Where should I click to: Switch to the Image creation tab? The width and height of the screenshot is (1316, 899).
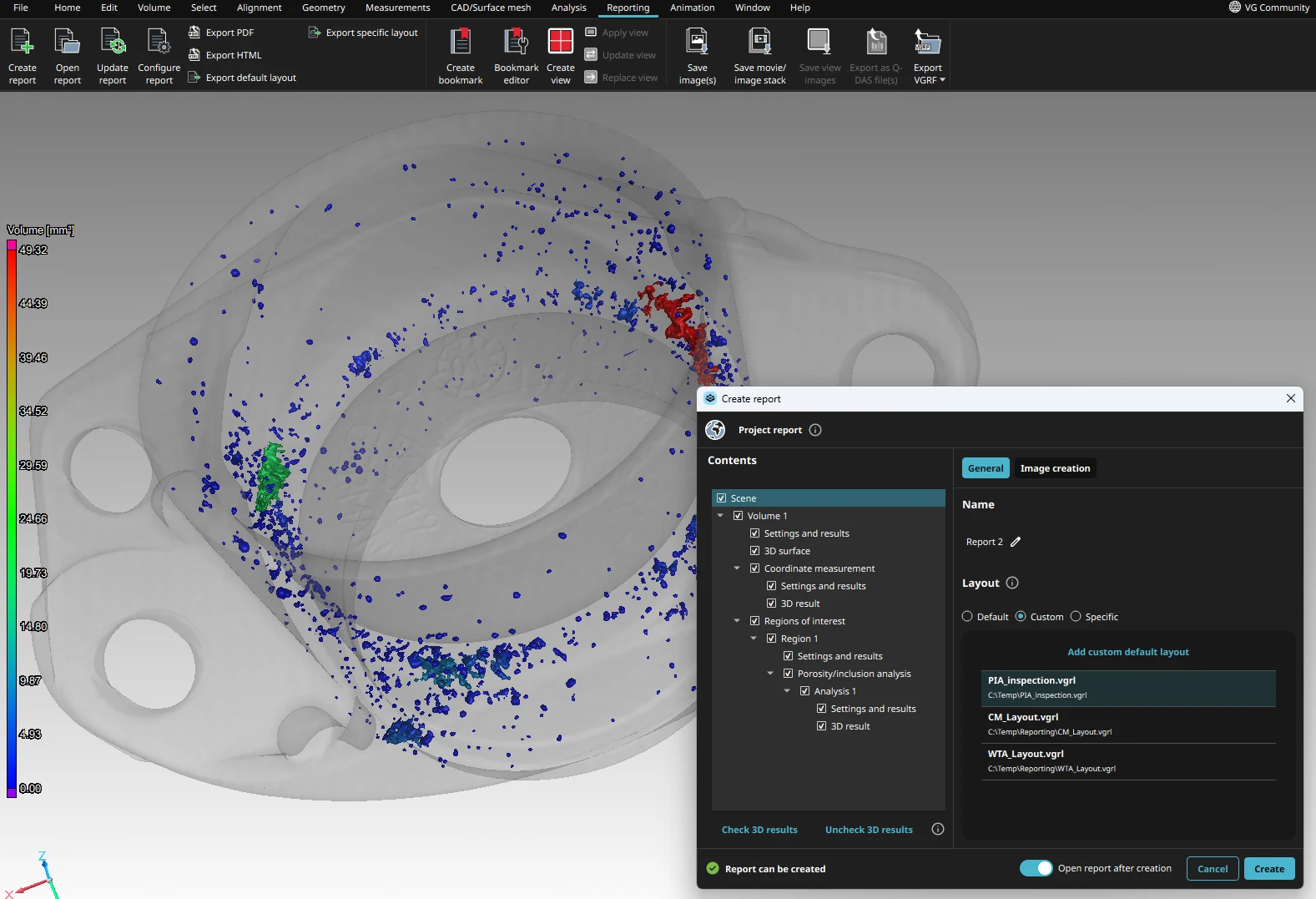click(x=1055, y=468)
